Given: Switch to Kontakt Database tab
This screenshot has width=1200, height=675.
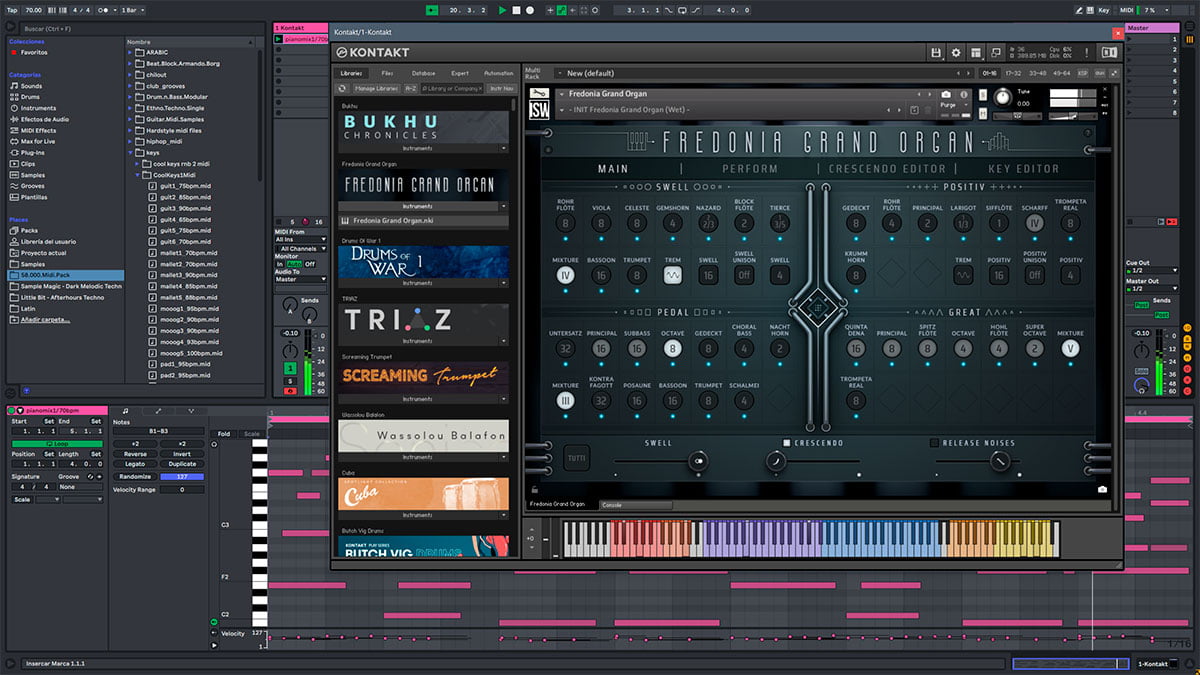Looking at the screenshot, I should point(423,73).
